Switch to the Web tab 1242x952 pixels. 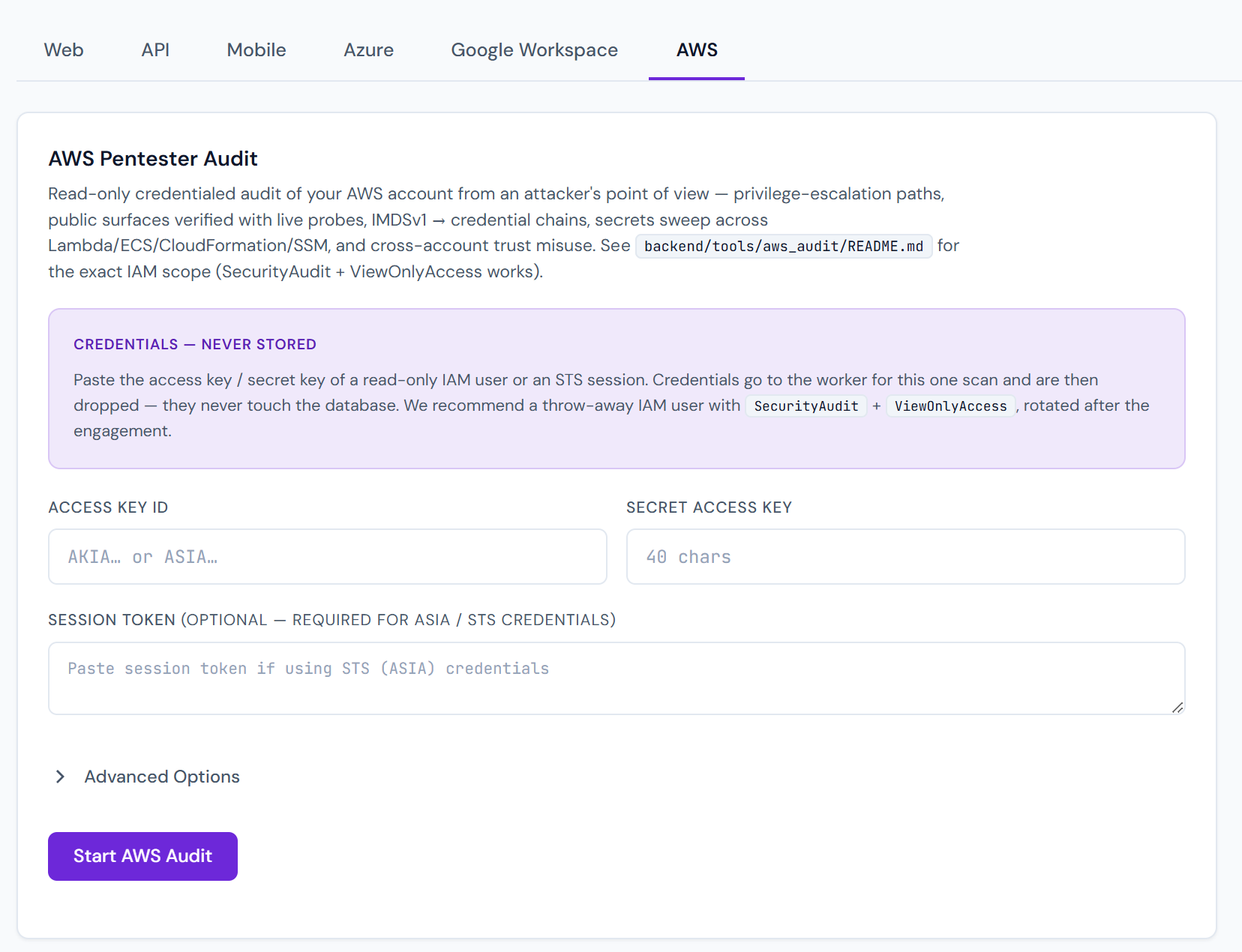coord(64,50)
